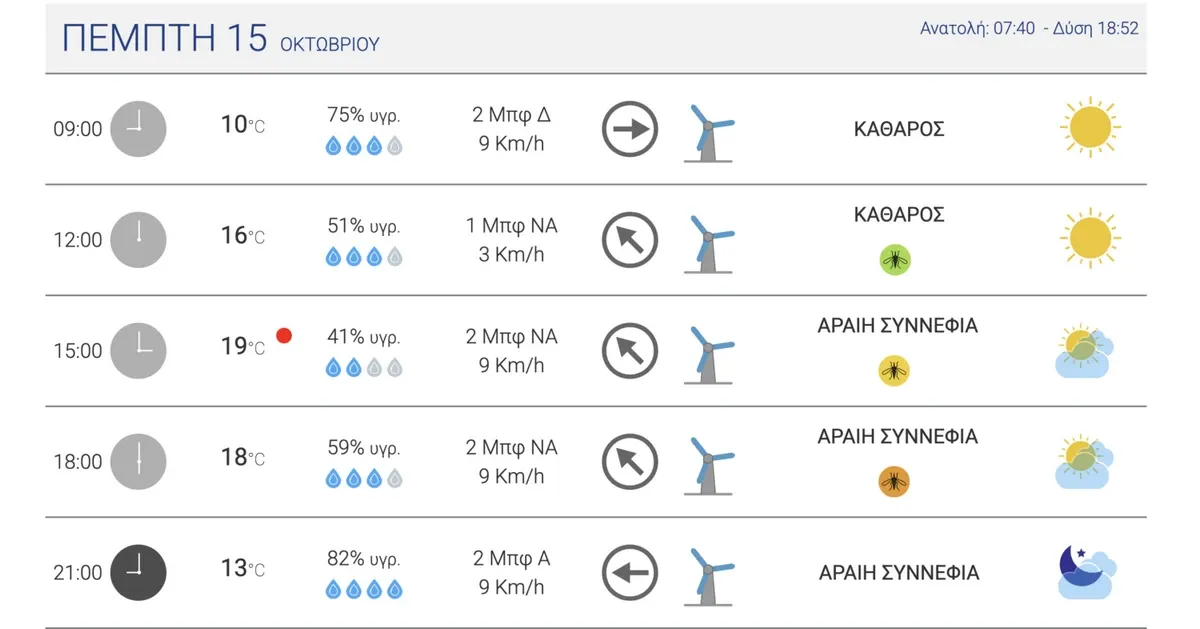
Task: Click ΚΑΘΑΡΟΣ label in 09:00 row
Action: click(900, 129)
